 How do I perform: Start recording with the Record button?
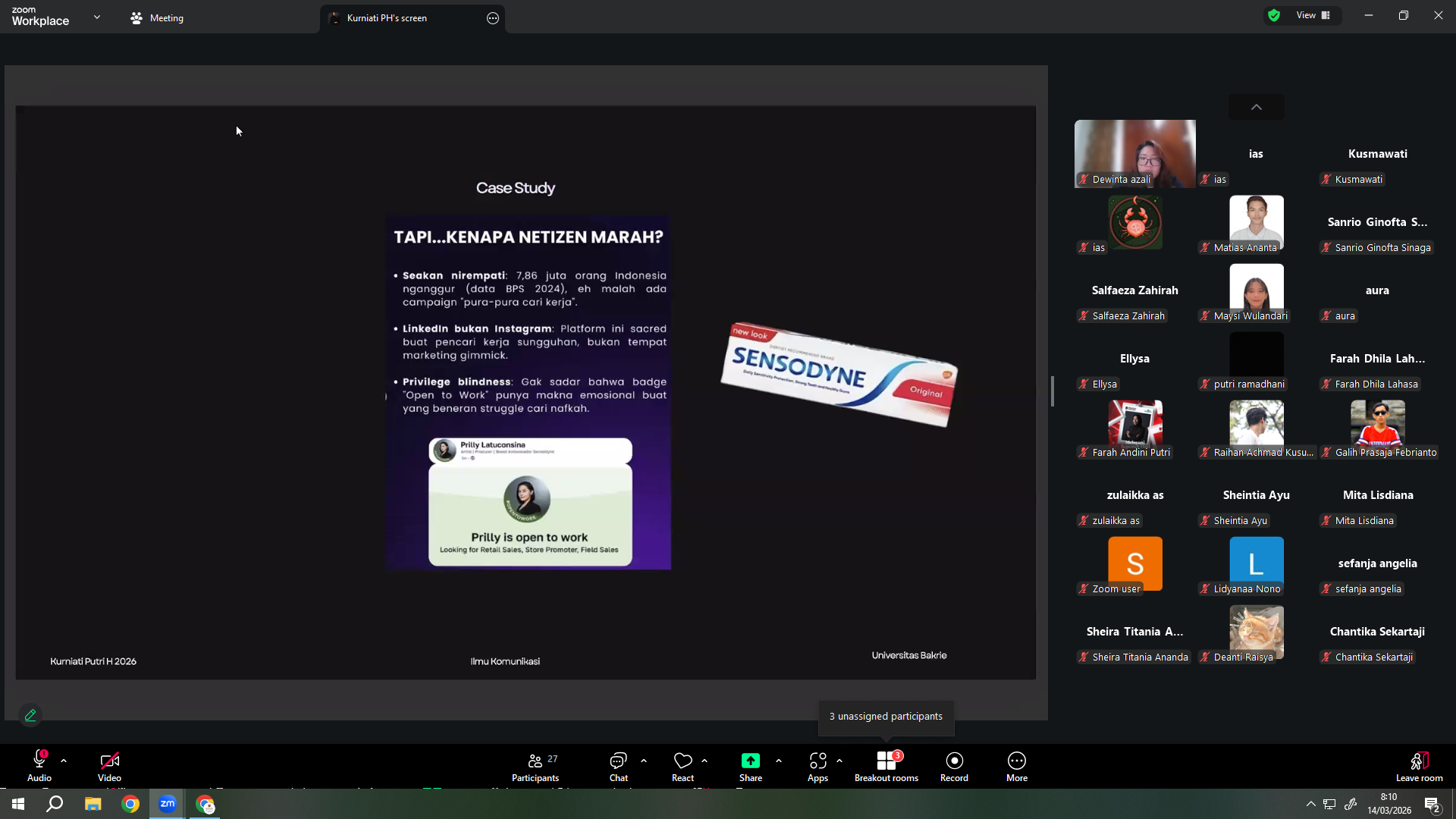tap(954, 766)
